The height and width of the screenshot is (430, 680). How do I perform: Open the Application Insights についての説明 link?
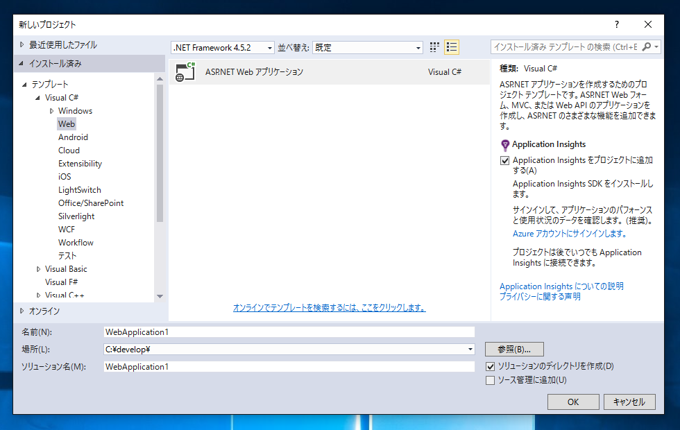coord(561,286)
